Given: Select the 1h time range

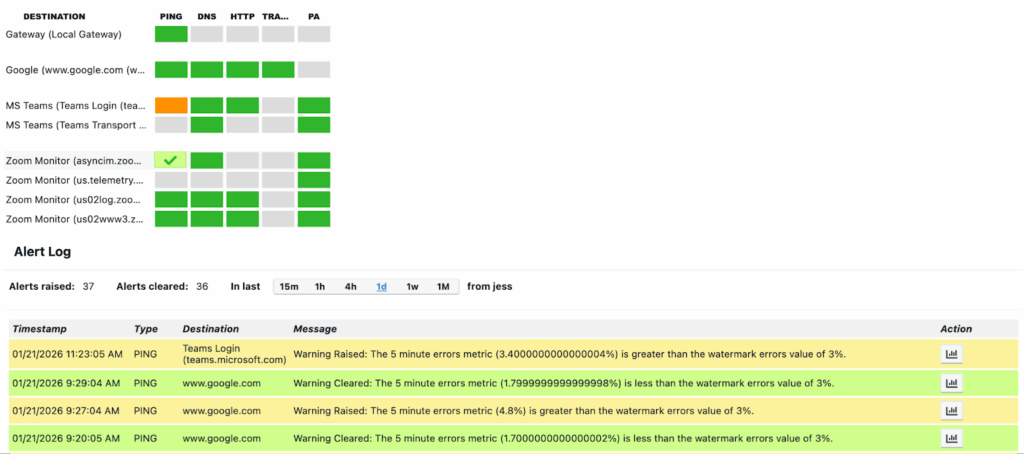Looking at the screenshot, I should 320,286.
